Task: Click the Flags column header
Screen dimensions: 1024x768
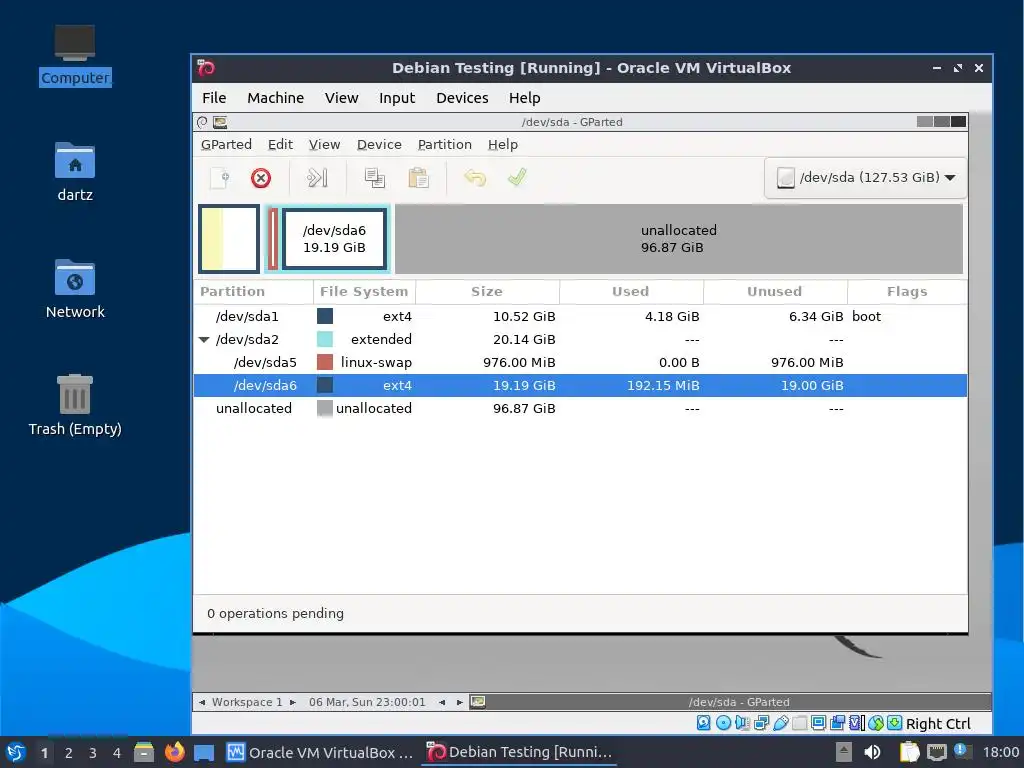Action: (907, 291)
